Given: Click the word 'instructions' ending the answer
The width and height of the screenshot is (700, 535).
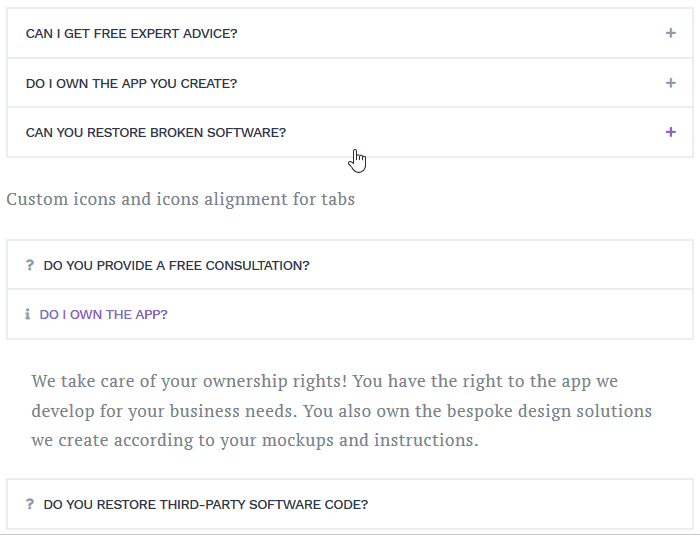Looking at the screenshot, I should click(x=426, y=440).
